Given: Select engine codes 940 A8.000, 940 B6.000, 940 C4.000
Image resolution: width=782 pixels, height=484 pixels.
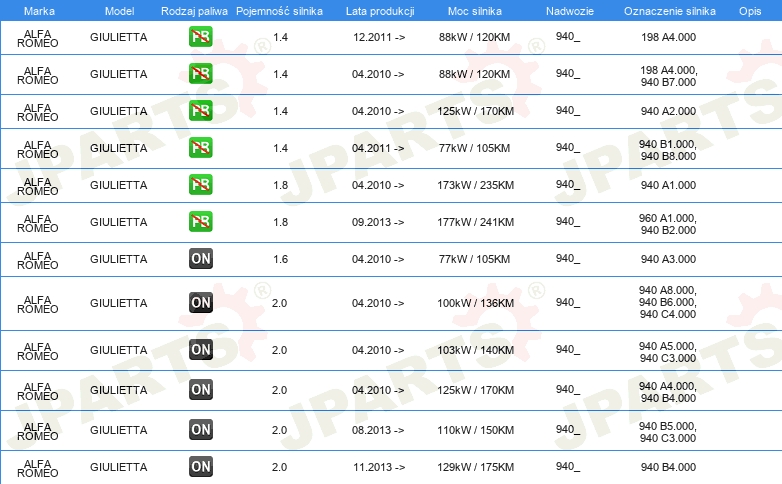Looking at the screenshot, I should 668,302.
